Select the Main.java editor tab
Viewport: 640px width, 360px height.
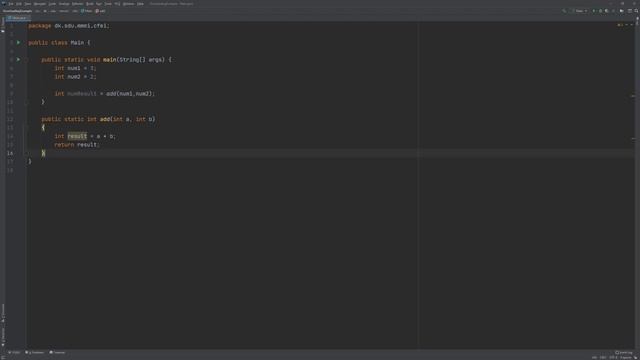[17, 18]
